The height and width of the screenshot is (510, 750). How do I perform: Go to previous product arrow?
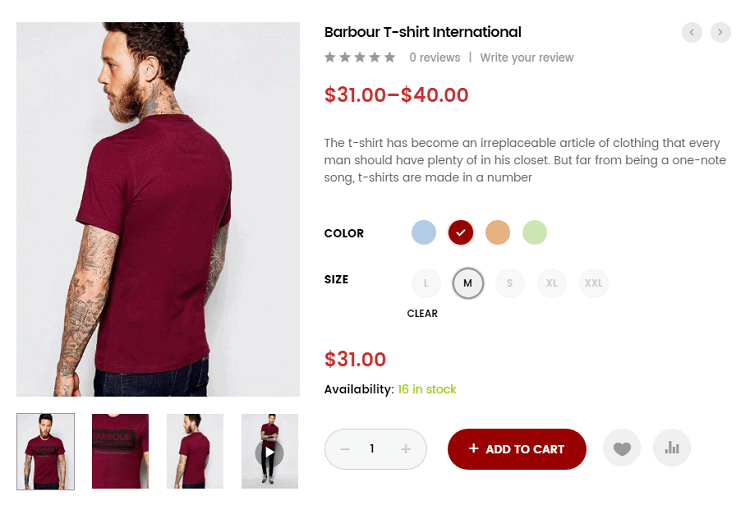(x=692, y=33)
